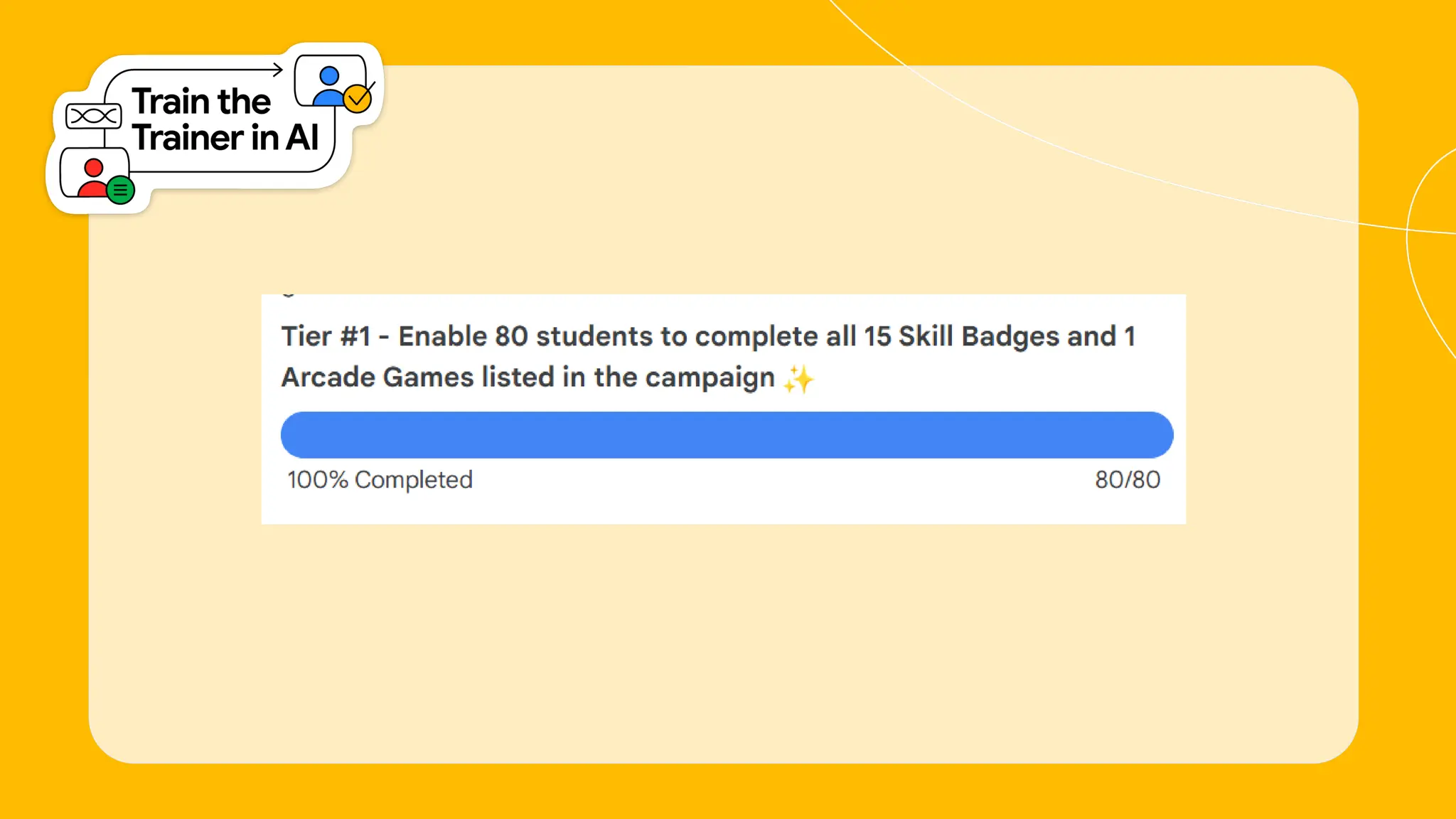Select the yellow checkmark badge

click(358, 98)
